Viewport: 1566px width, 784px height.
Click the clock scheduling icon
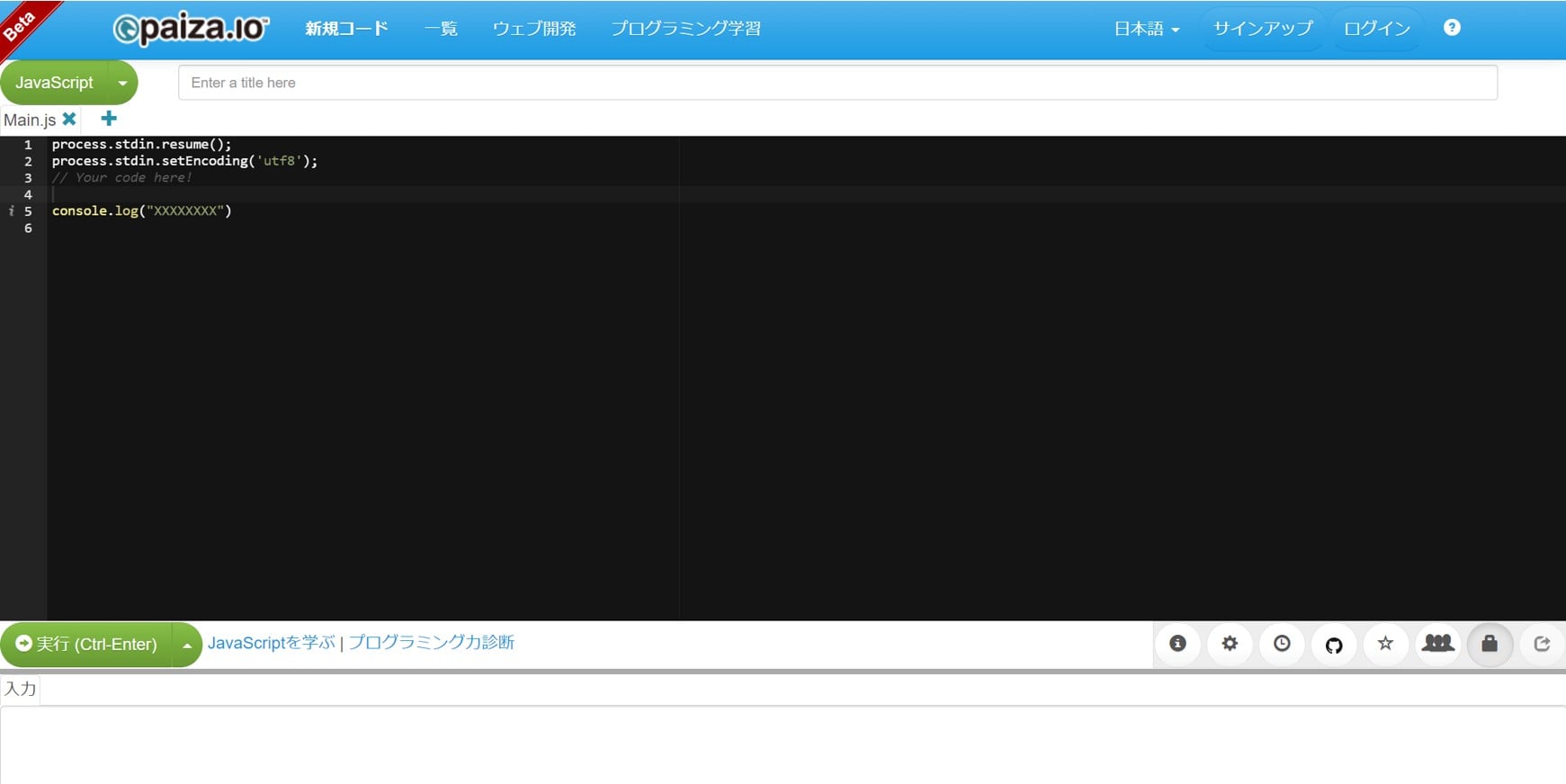[x=1282, y=644]
